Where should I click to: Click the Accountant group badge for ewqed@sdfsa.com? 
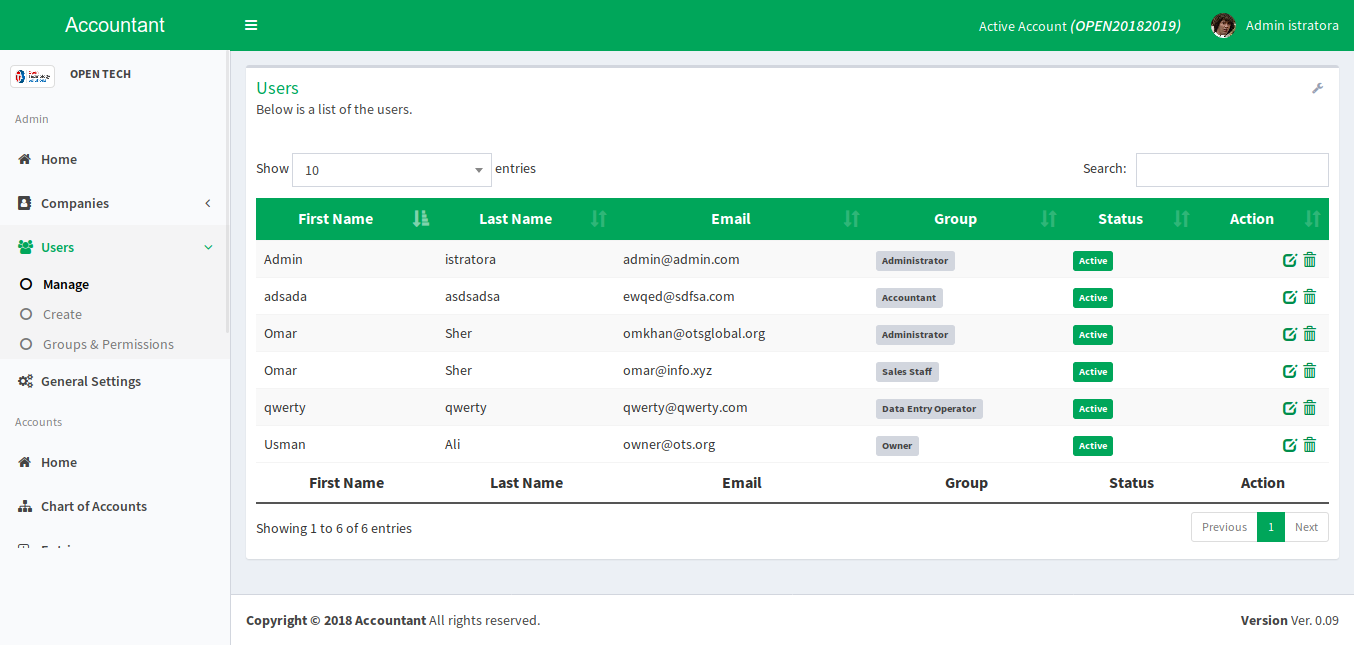tap(909, 298)
